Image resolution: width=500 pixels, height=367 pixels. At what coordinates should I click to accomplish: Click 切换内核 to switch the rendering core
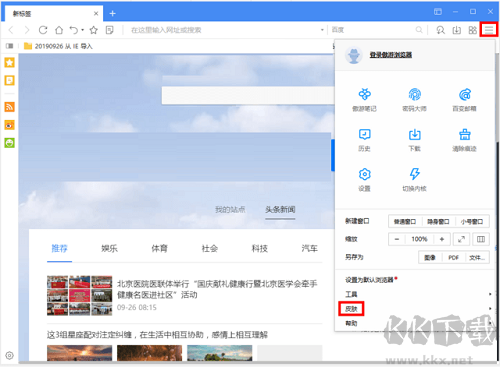414,180
